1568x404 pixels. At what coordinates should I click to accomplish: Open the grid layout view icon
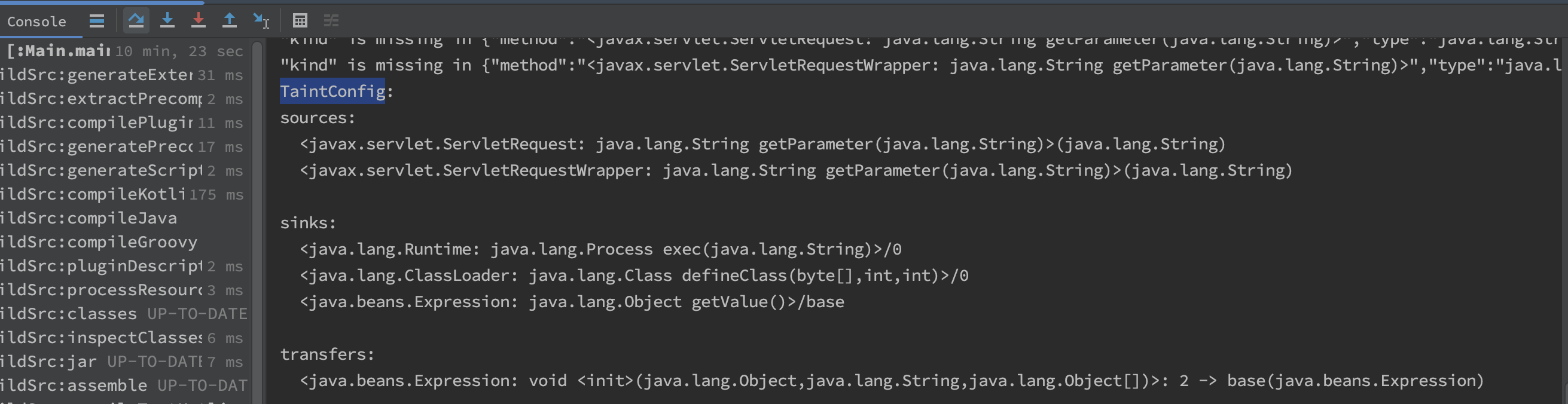tap(300, 20)
